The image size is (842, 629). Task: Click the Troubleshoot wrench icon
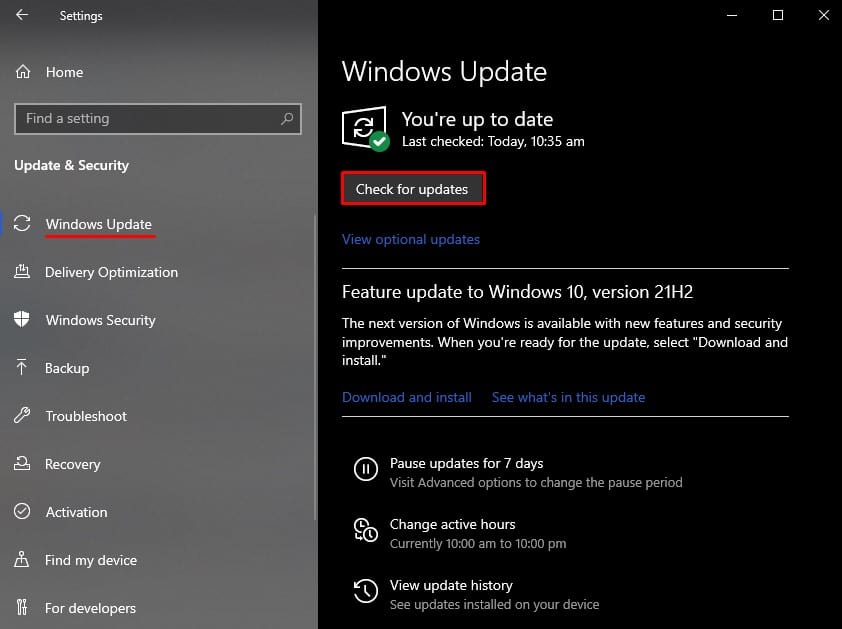click(x=22, y=415)
